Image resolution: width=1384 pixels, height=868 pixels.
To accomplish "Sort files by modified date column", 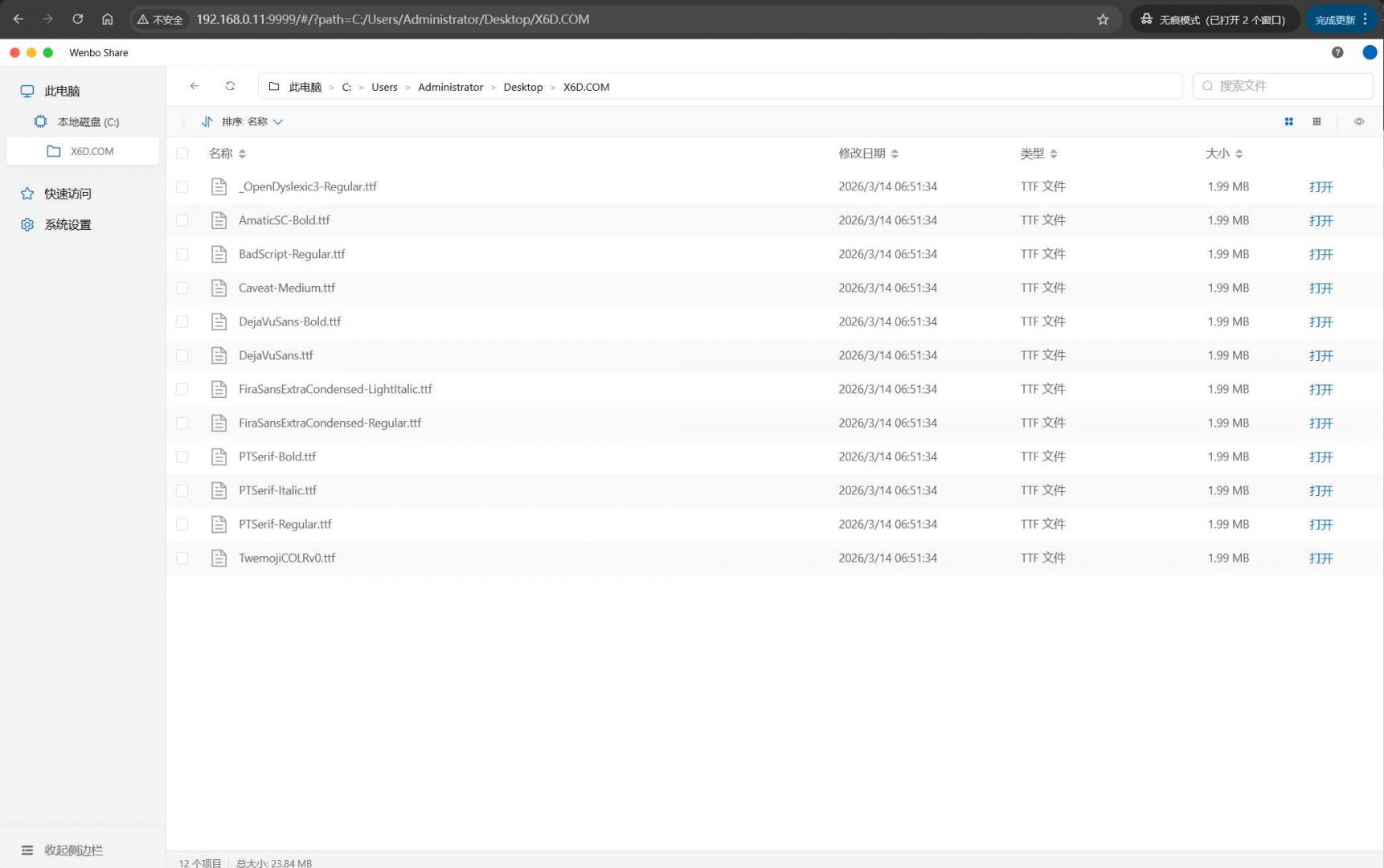I will 868,154.
